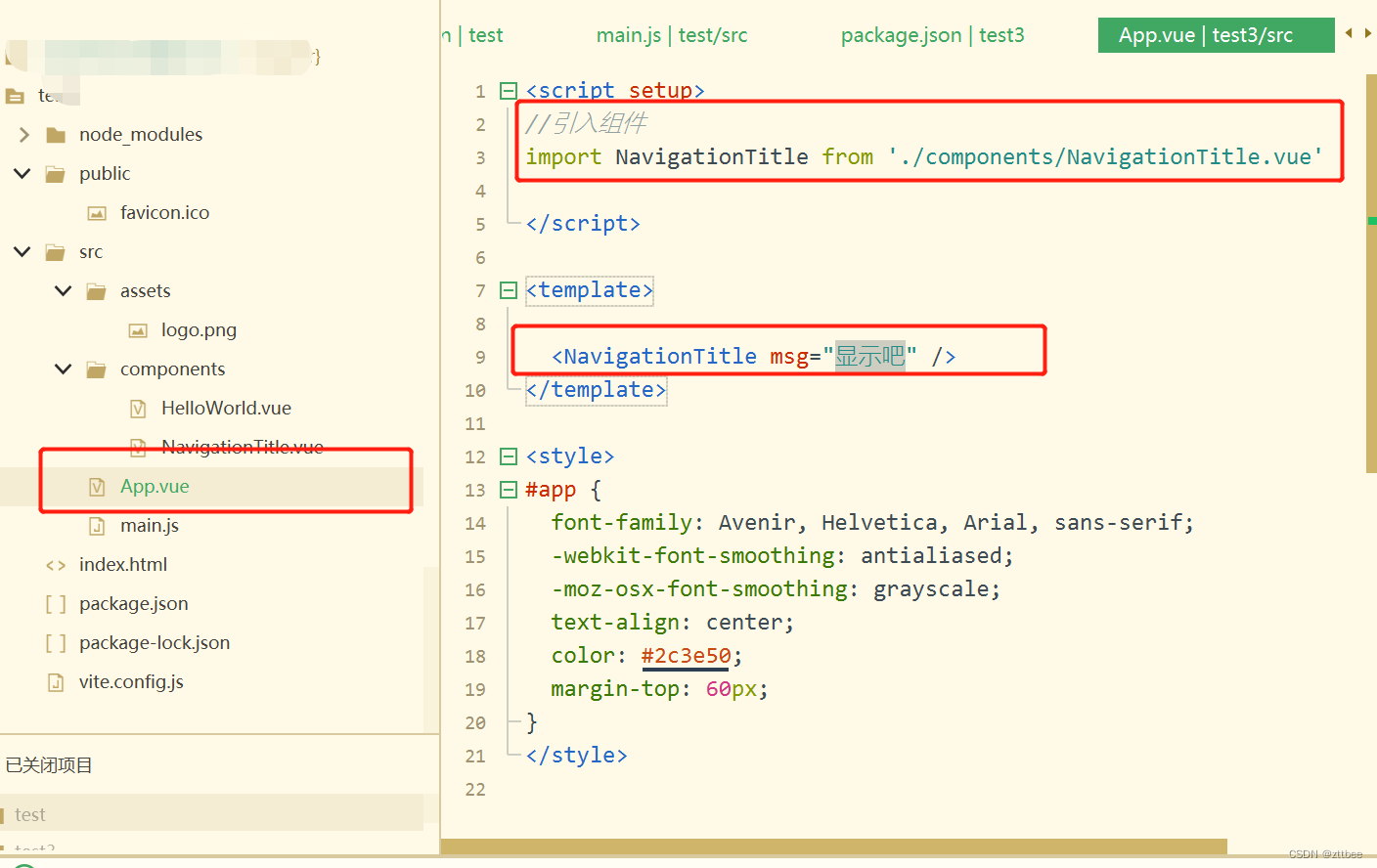
Task: Select the node_modules folder label
Action: (x=141, y=134)
